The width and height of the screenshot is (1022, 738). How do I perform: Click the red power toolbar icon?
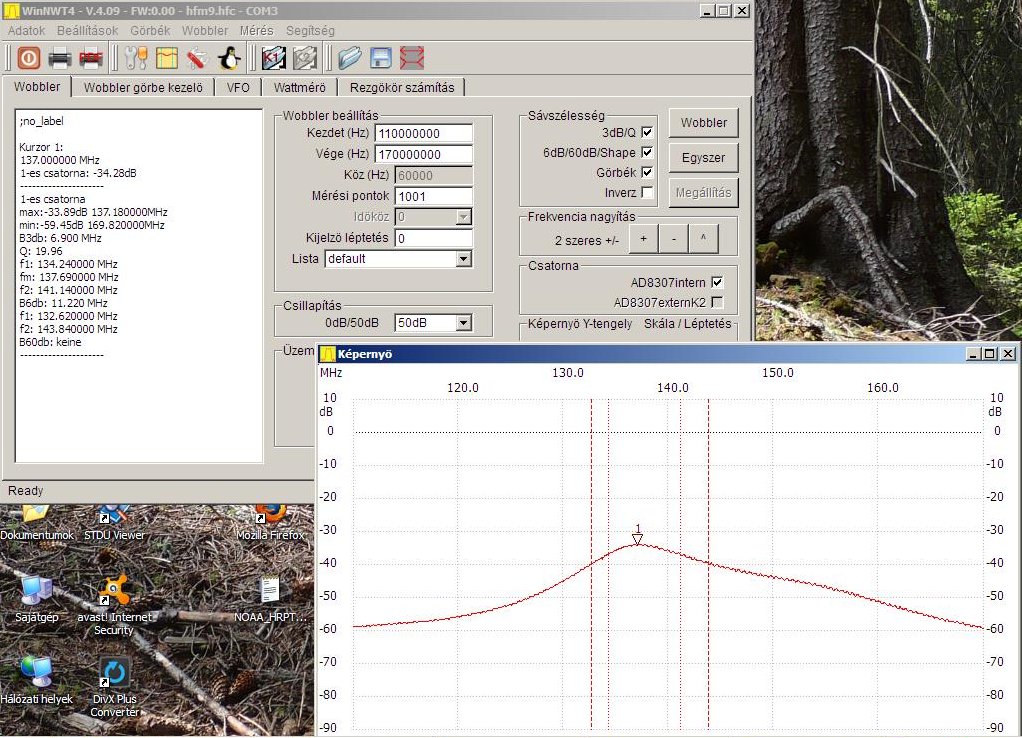pos(28,58)
